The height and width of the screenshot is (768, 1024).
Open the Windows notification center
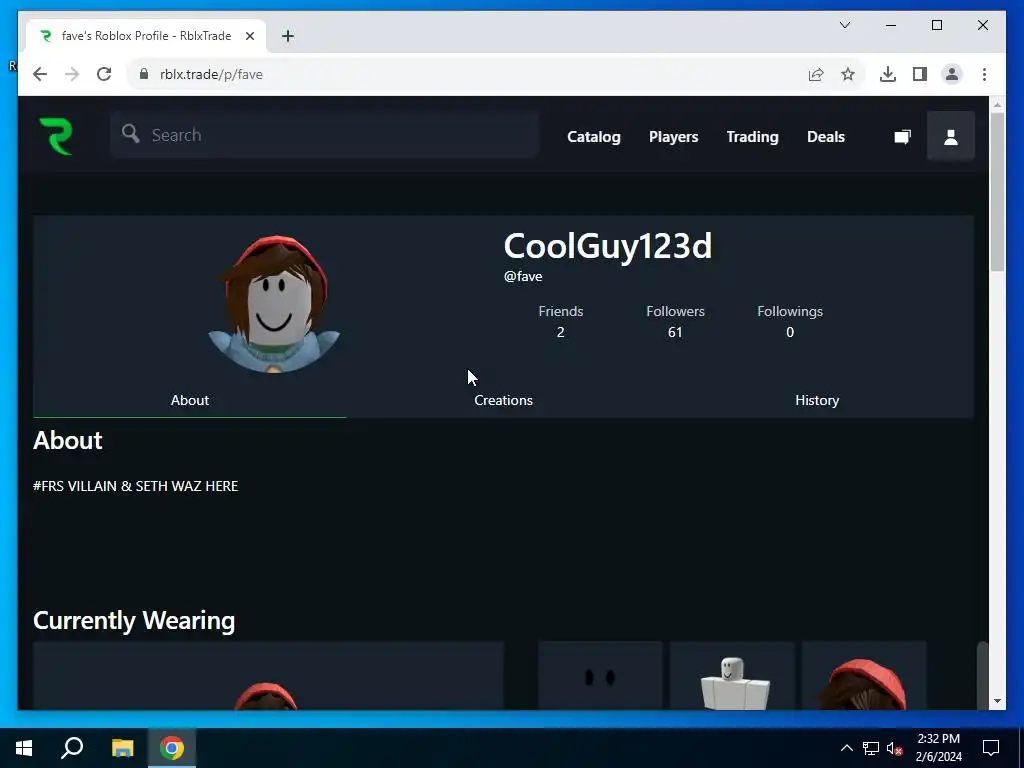click(x=991, y=748)
